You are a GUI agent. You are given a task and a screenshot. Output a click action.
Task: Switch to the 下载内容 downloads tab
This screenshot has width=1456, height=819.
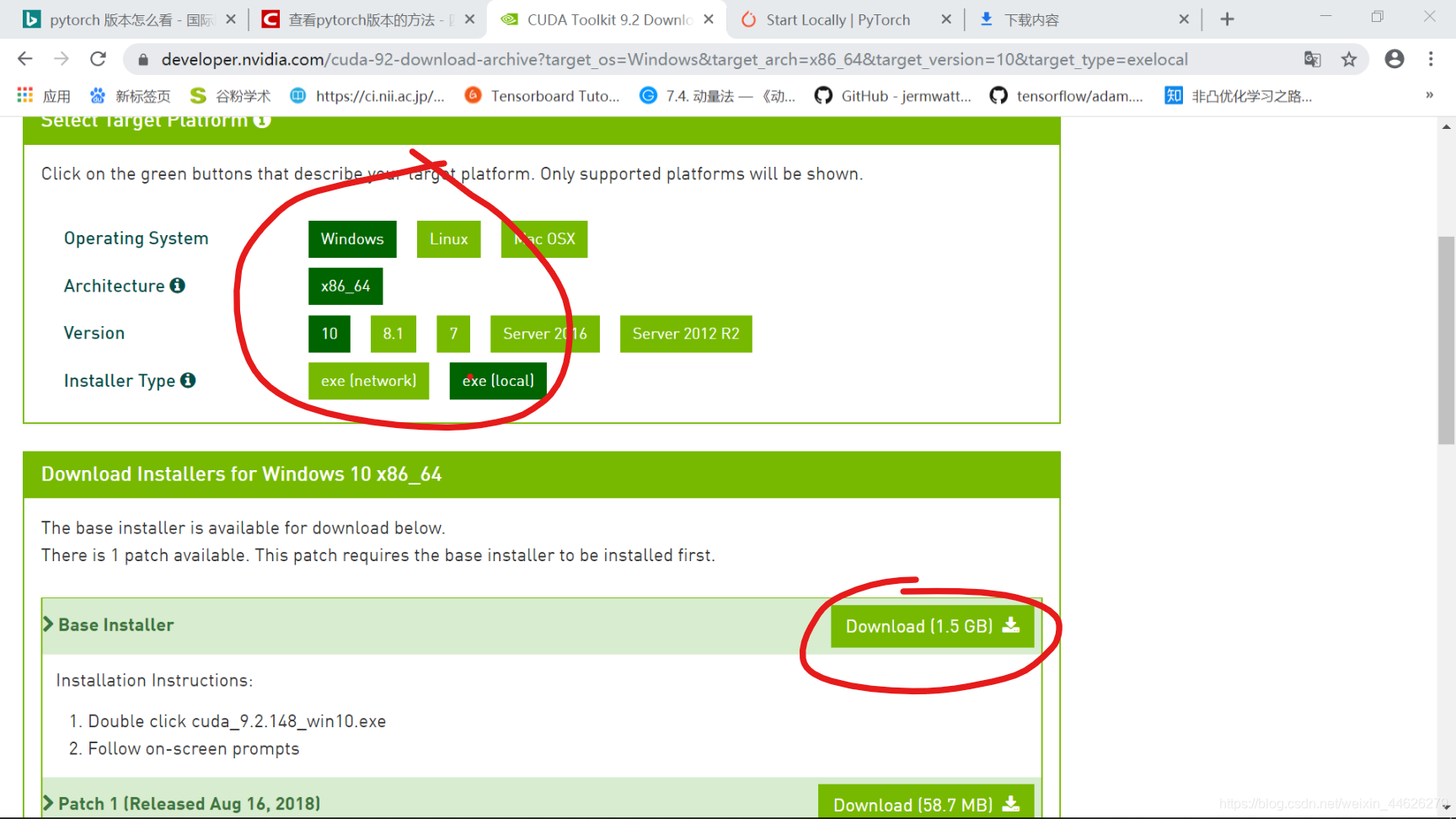[x=1084, y=19]
